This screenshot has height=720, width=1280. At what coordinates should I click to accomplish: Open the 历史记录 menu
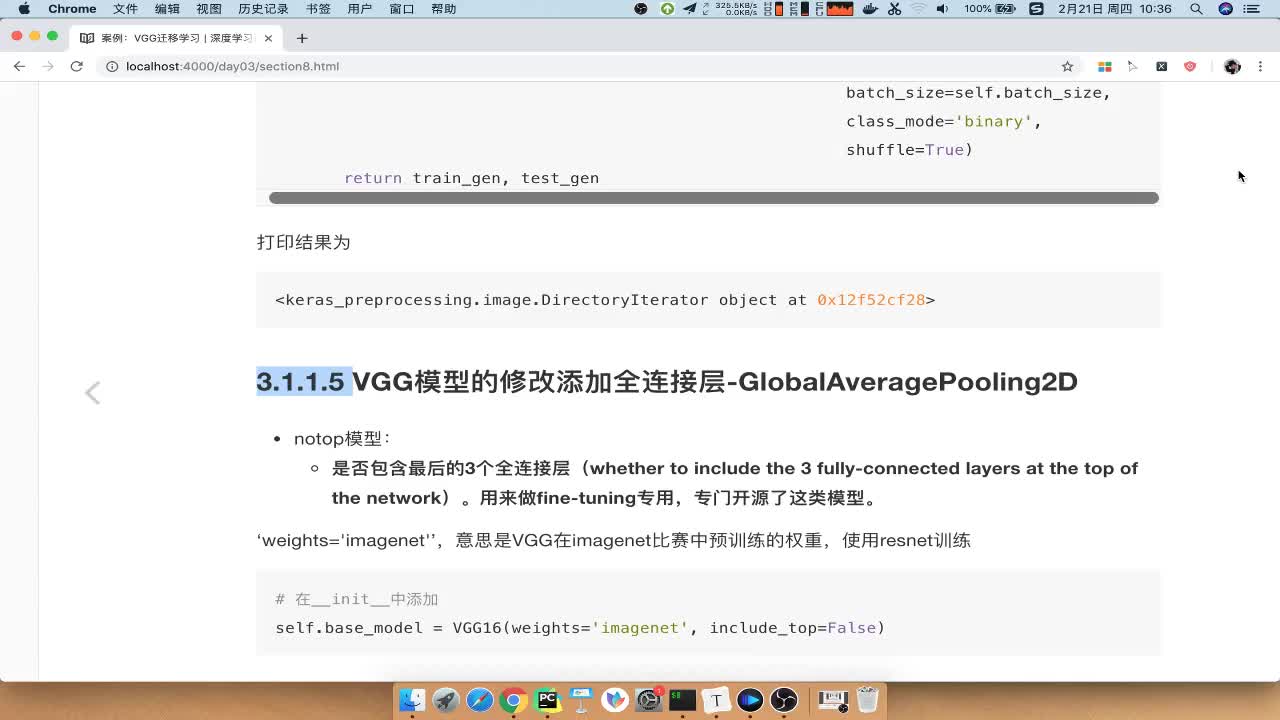(263, 9)
